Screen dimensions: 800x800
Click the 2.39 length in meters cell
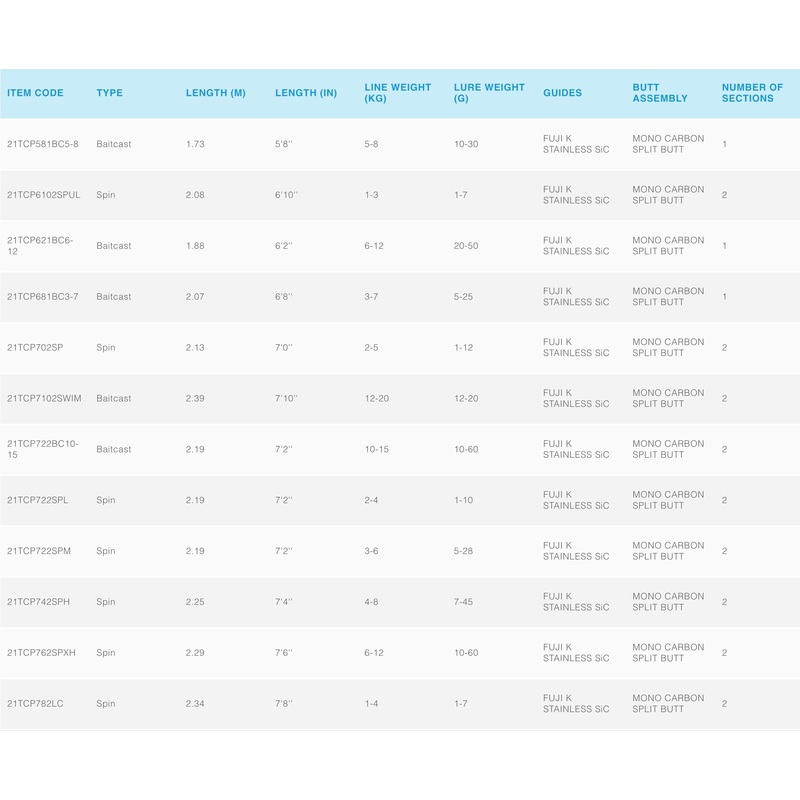tap(195, 399)
